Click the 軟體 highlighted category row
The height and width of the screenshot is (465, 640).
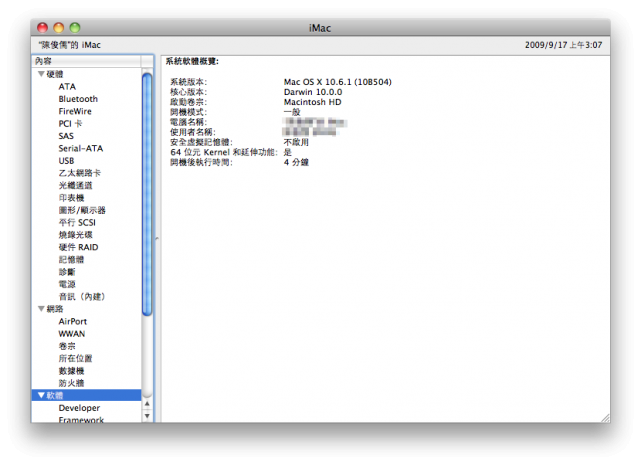[x=87, y=395]
